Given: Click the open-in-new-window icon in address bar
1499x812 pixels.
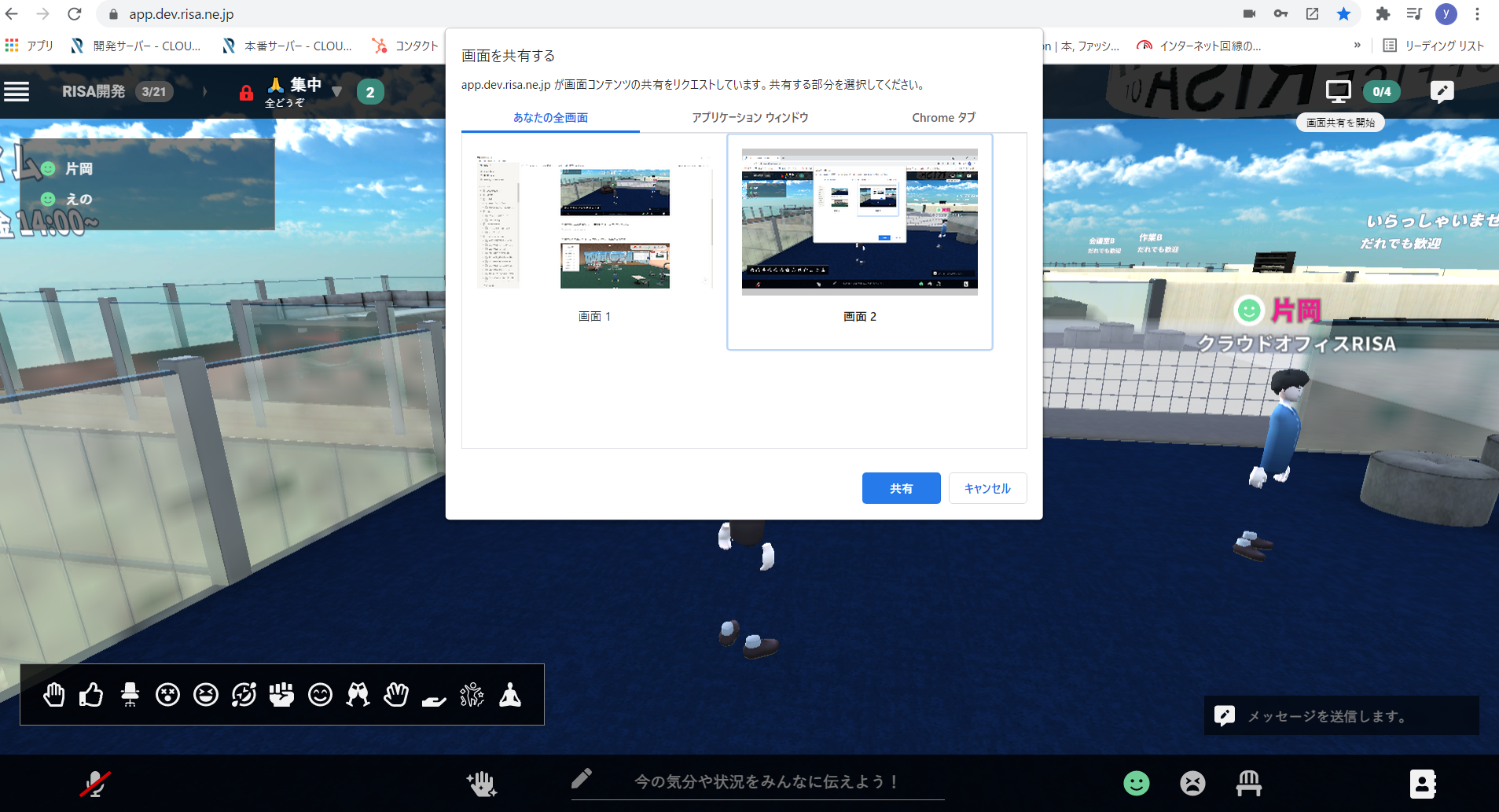Looking at the screenshot, I should pyautogui.click(x=1312, y=14).
